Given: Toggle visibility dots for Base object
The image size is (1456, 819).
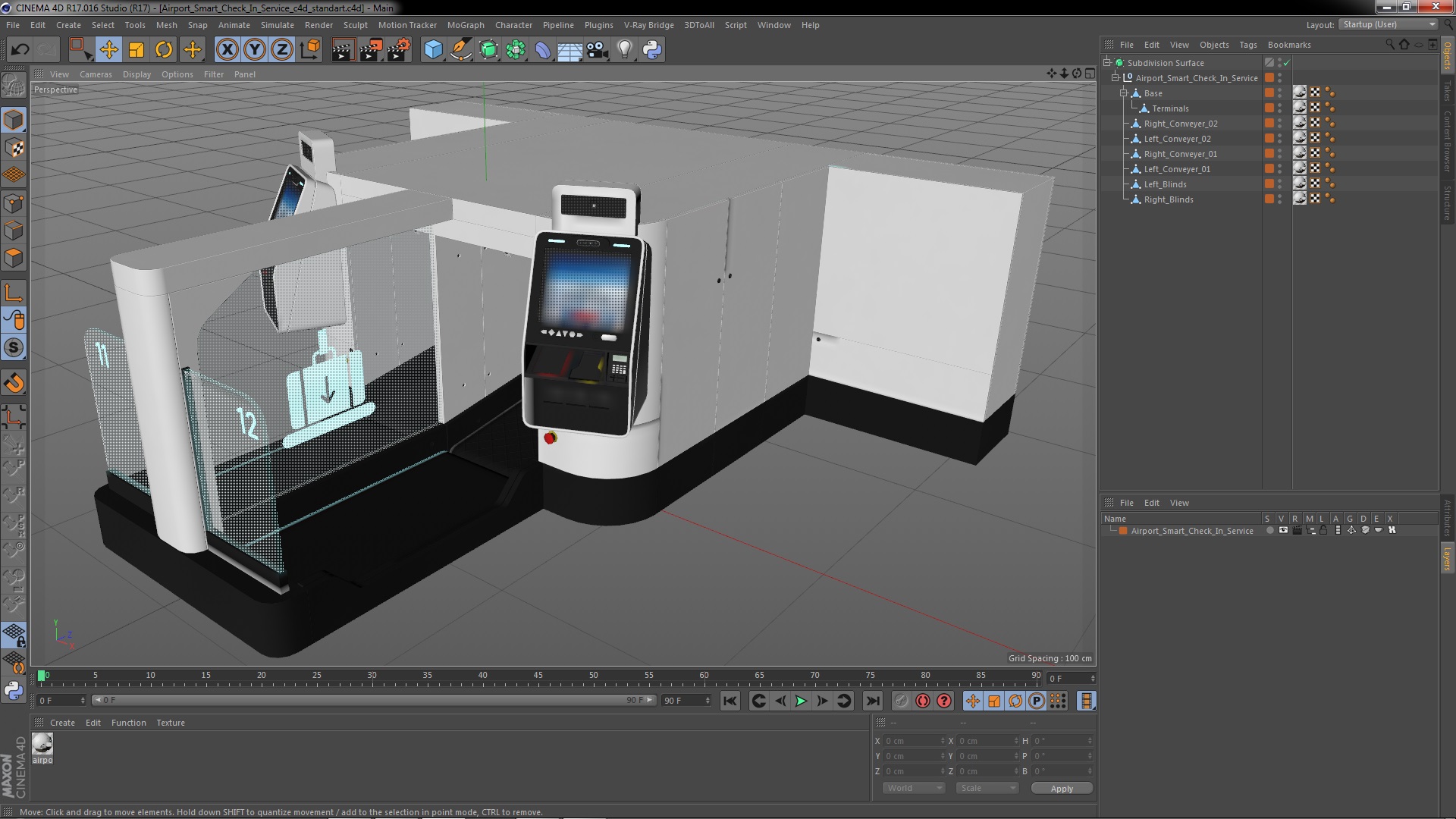Looking at the screenshot, I should pyautogui.click(x=1280, y=93).
